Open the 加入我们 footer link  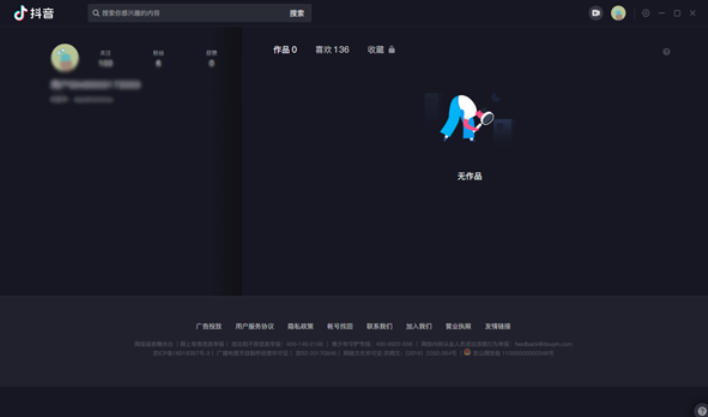[x=419, y=326]
